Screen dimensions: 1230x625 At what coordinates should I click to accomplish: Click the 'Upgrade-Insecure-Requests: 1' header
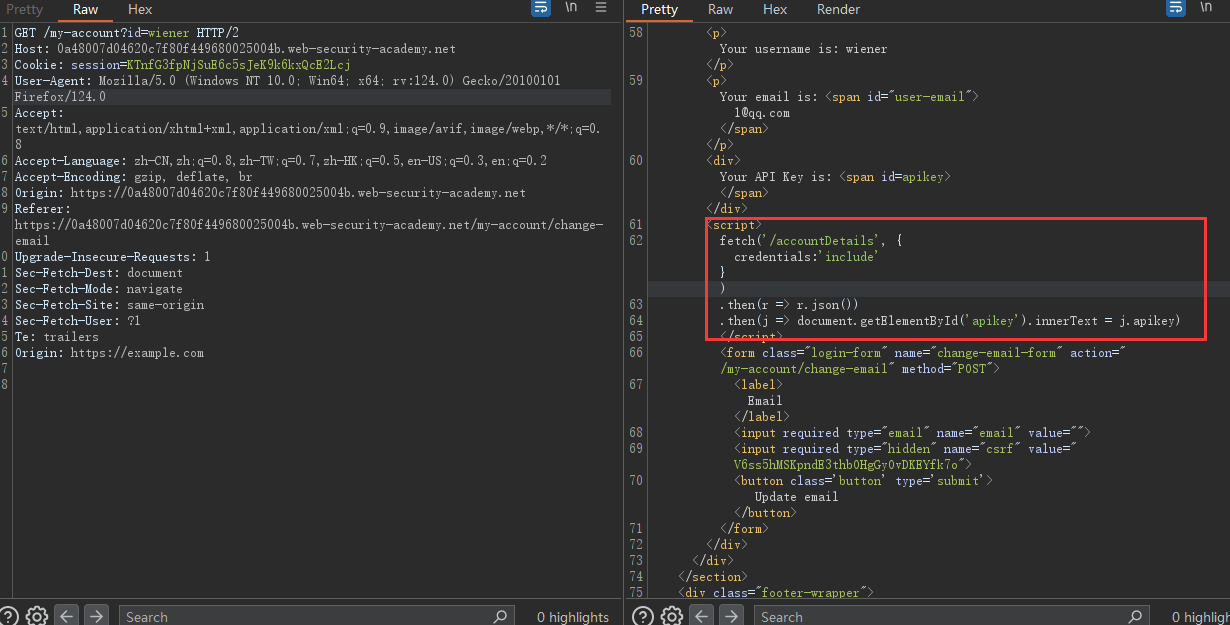[x=113, y=257]
